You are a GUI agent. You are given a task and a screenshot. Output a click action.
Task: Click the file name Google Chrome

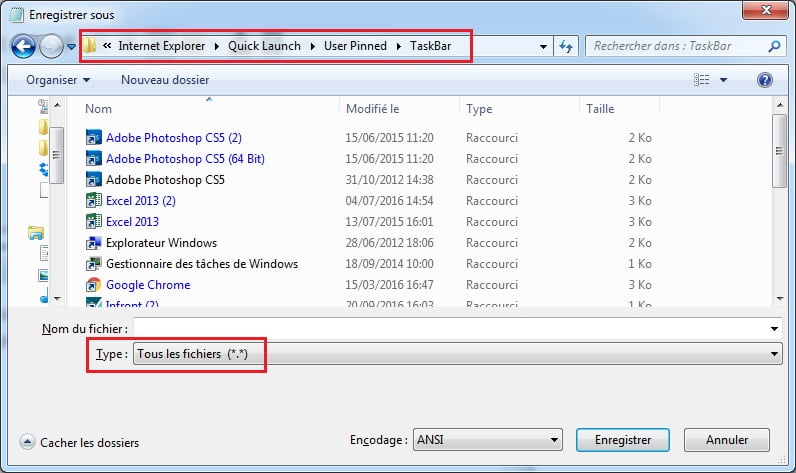148,285
